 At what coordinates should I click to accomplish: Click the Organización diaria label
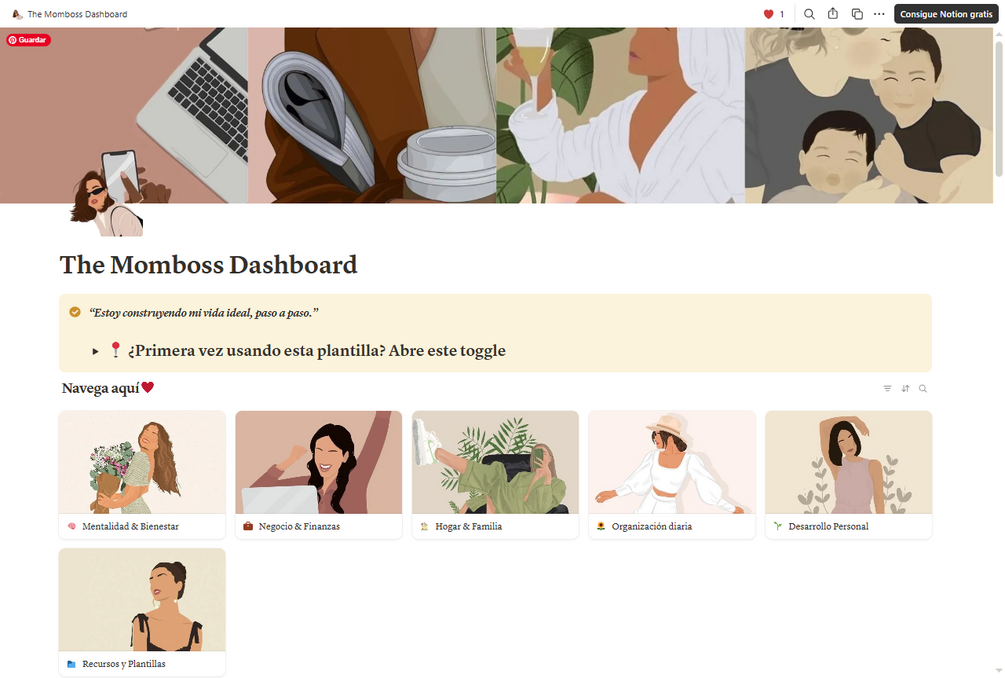pyautogui.click(x=652, y=526)
